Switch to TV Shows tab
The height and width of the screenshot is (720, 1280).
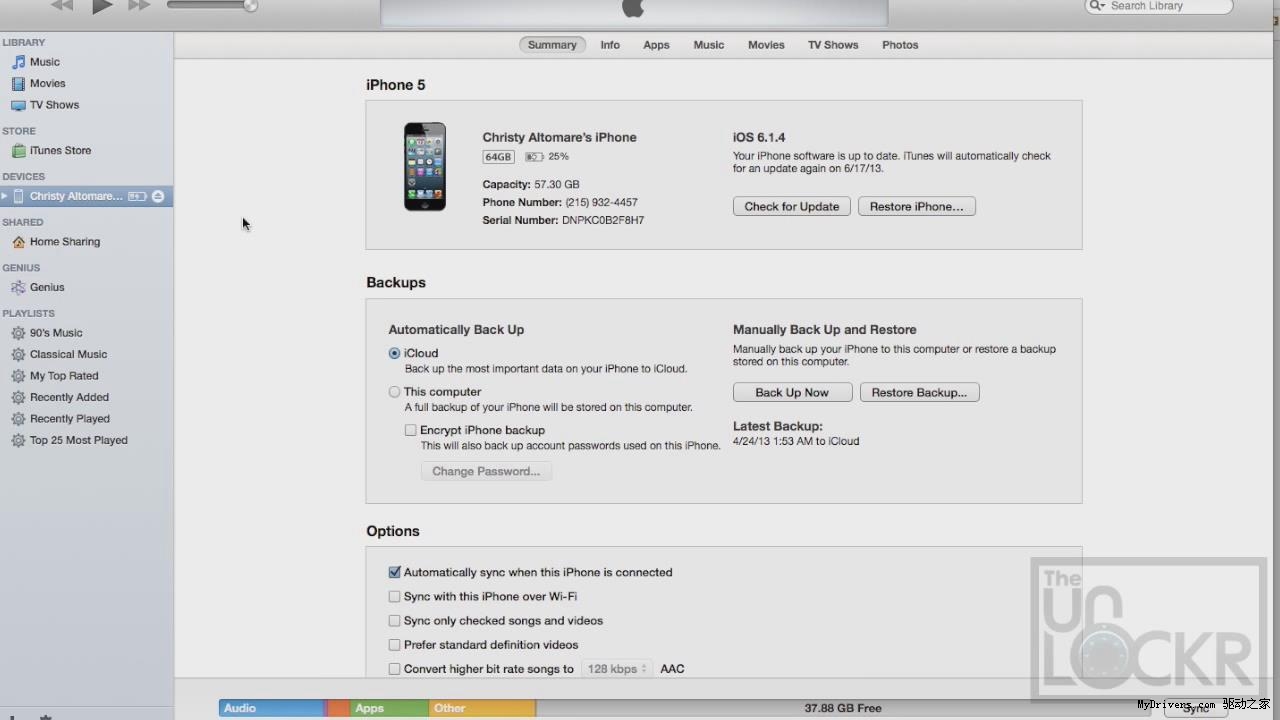833,45
